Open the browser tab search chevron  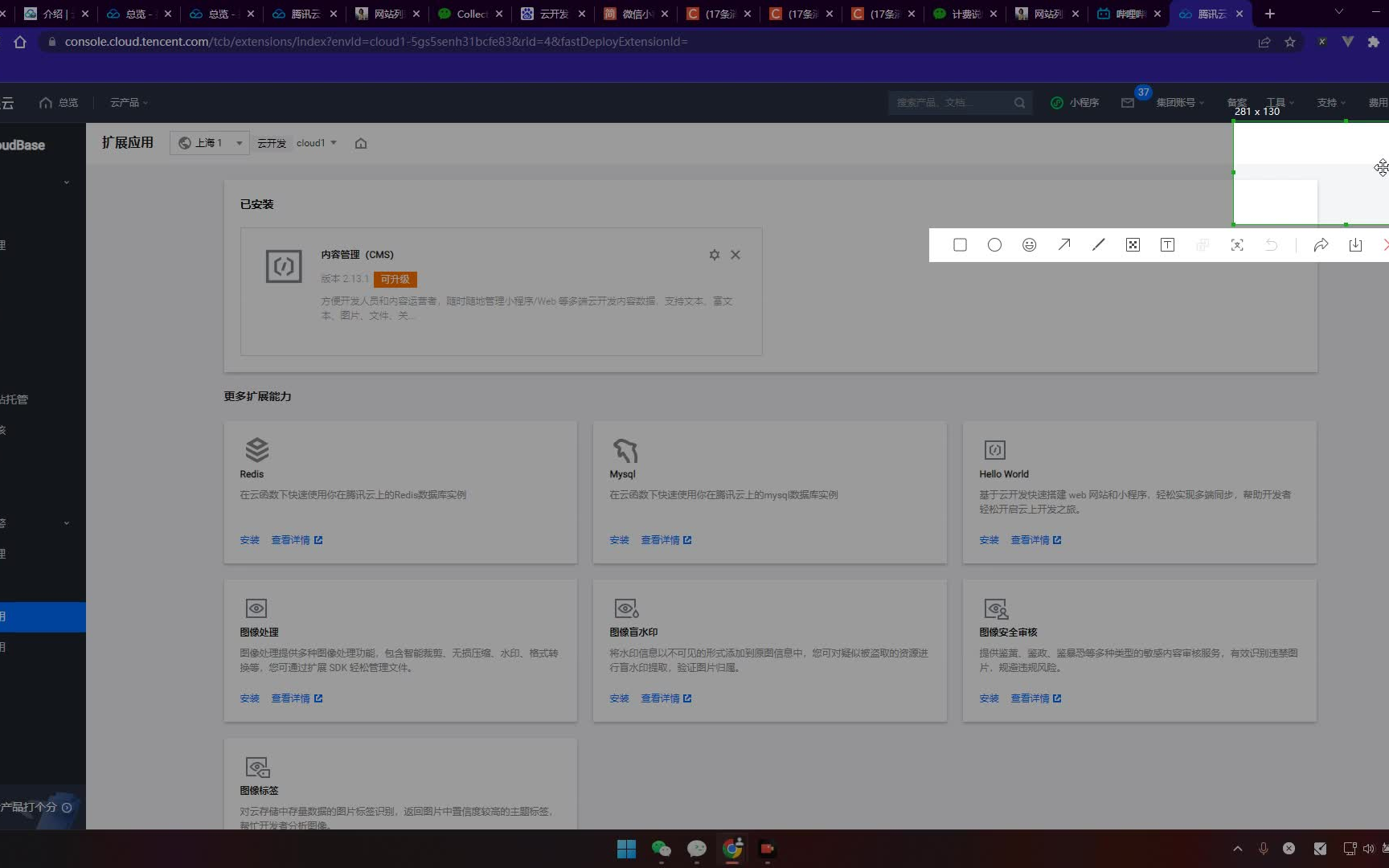tap(1338, 12)
